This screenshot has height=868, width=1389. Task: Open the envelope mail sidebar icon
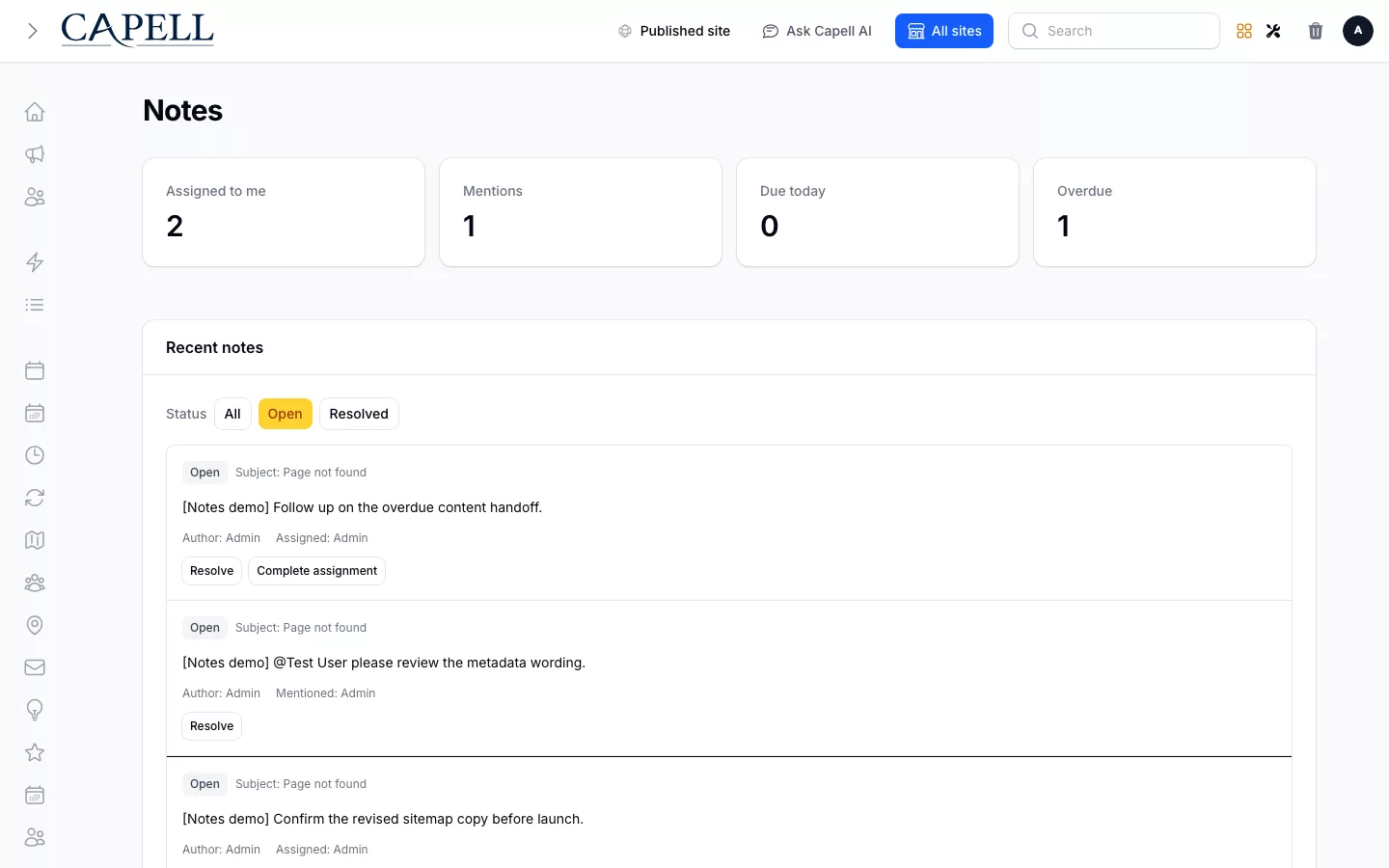tap(35, 667)
